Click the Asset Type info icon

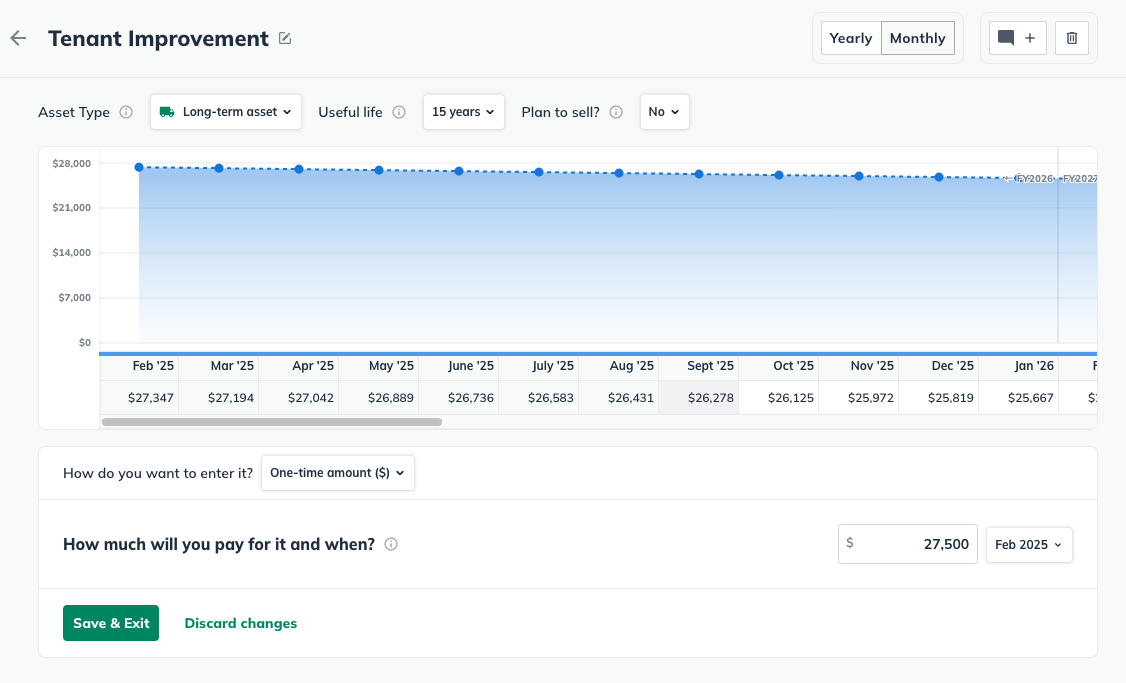(126, 112)
